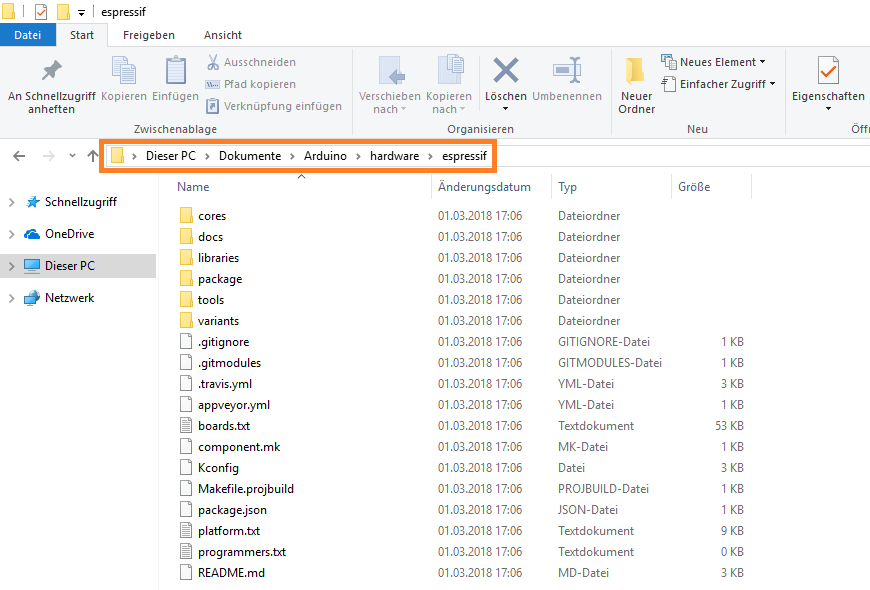
Task: Expand the Netzwerk tree node
Action: coord(12,299)
